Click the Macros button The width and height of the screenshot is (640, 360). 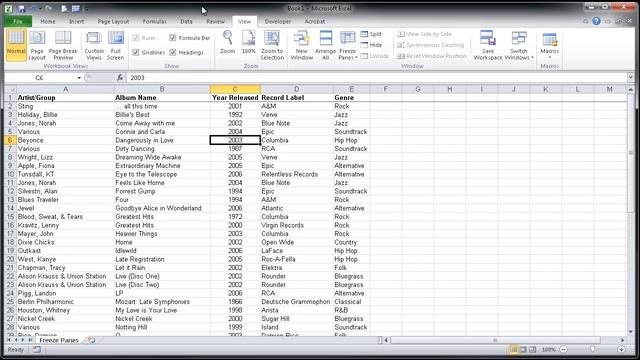pos(549,45)
